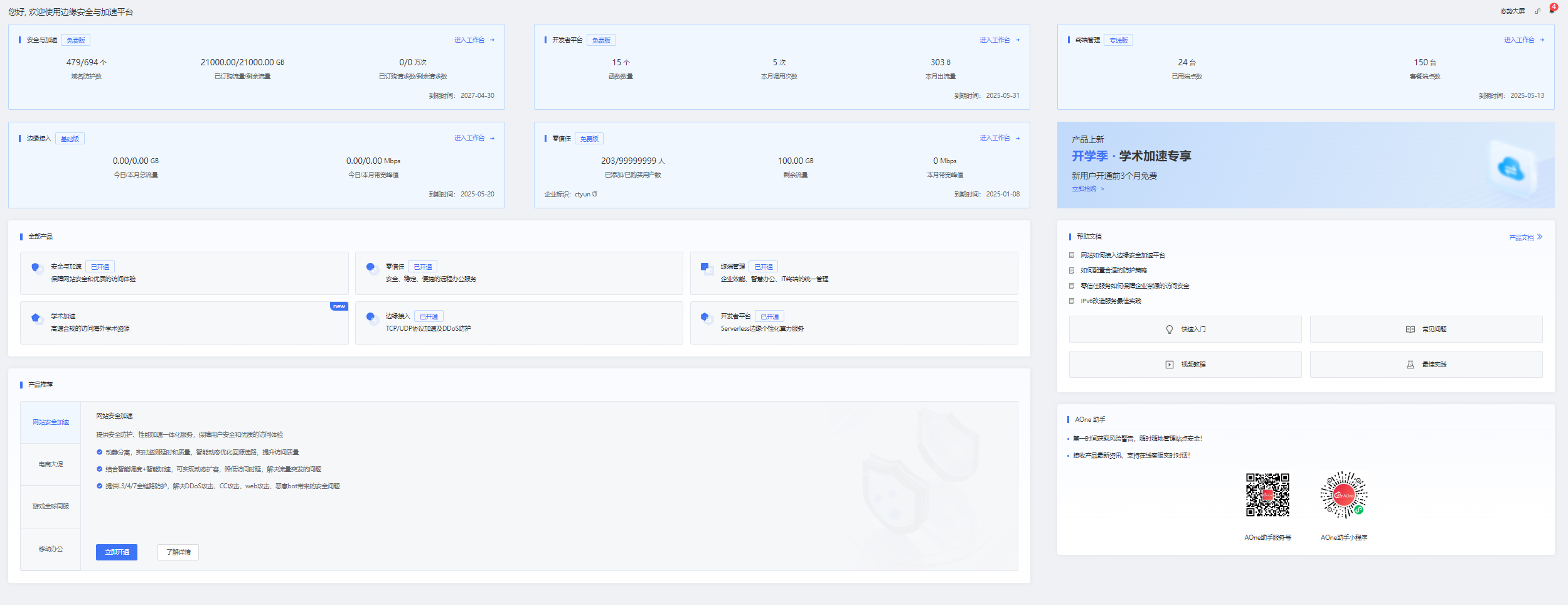The height and width of the screenshot is (605, 1568).
Task: Select the 移动办公 recommendation tab
Action: [x=51, y=549]
